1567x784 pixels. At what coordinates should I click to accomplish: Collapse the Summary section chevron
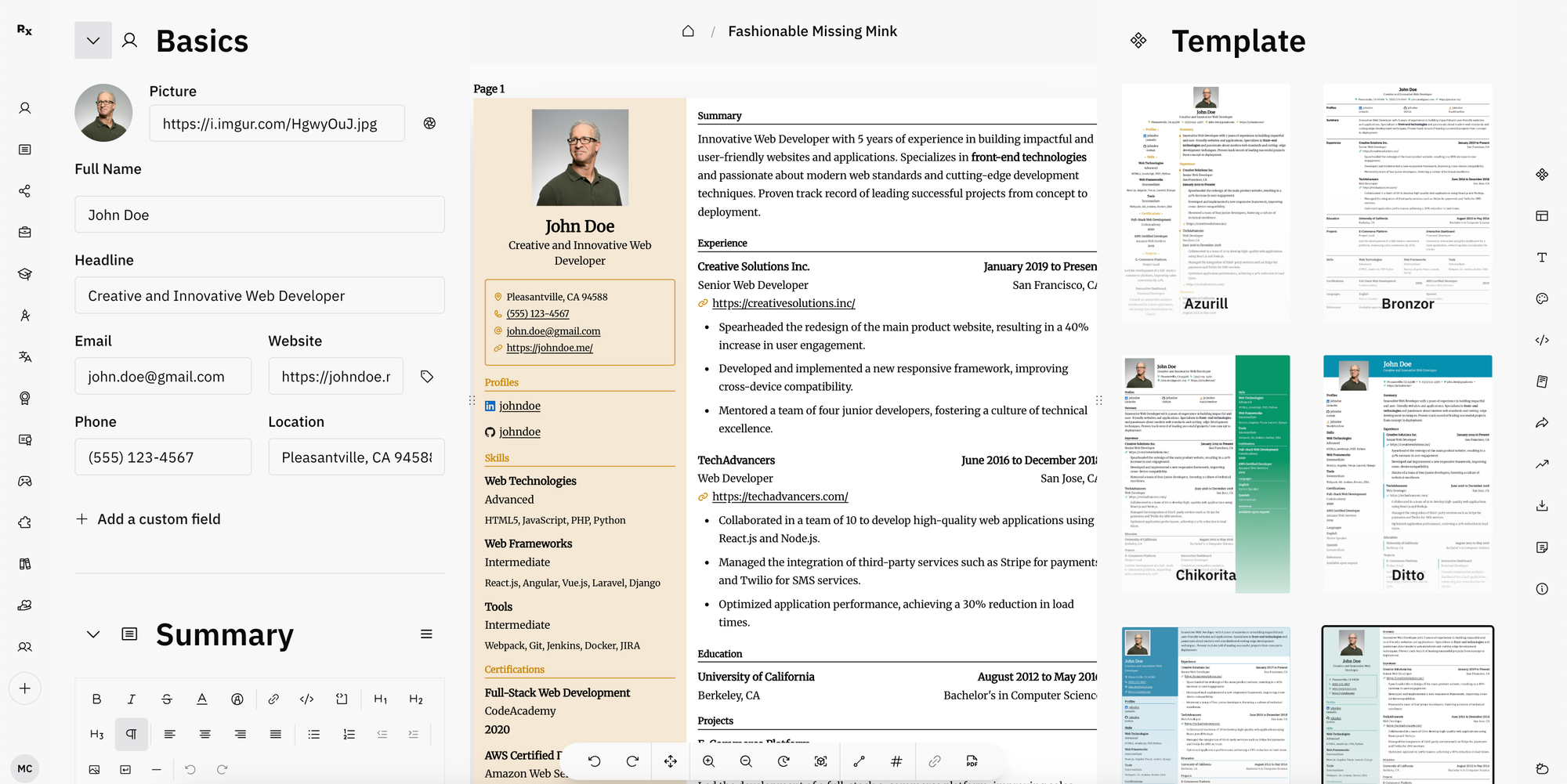point(93,634)
